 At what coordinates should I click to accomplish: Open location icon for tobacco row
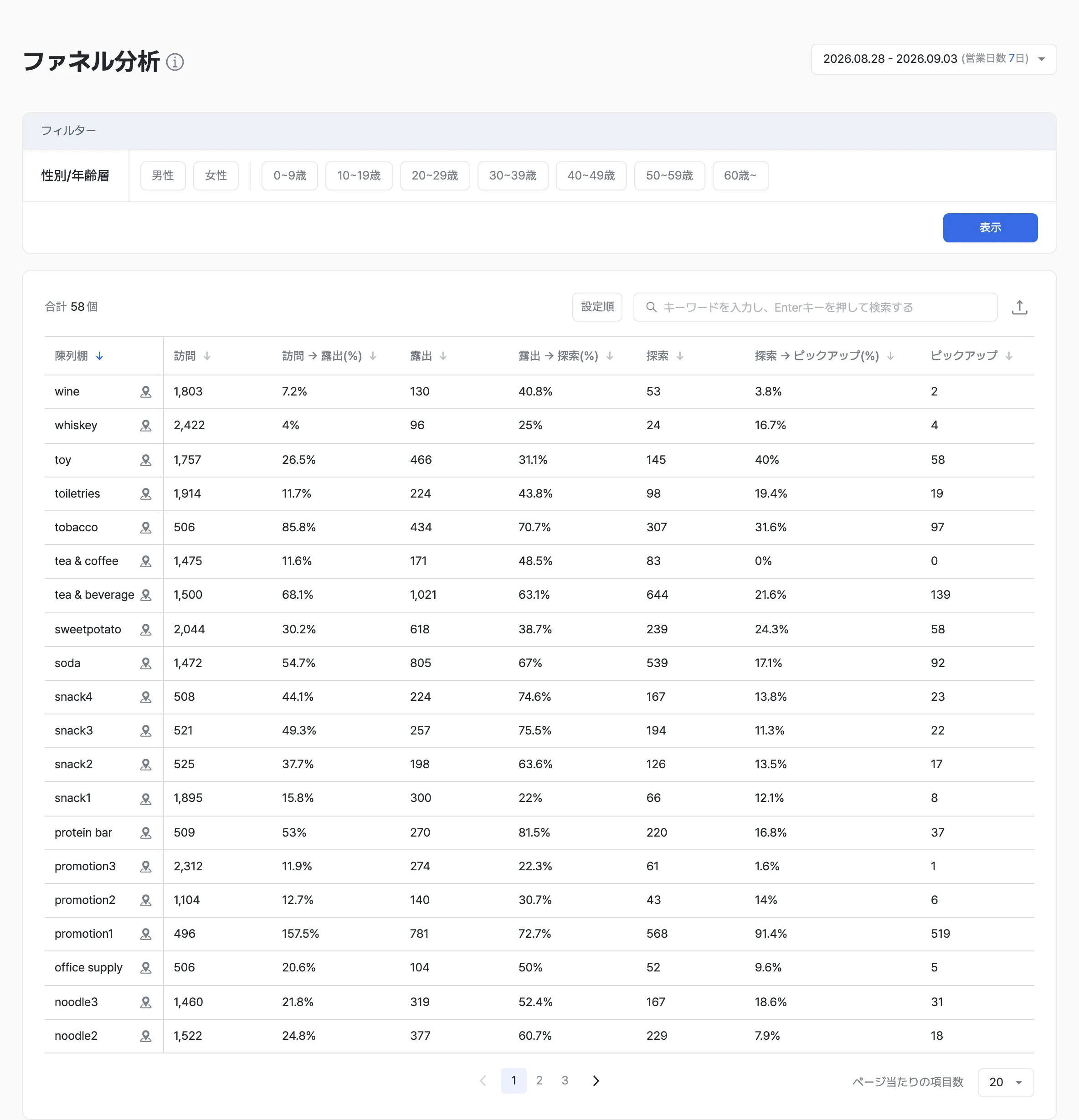click(x=146, y=528)
